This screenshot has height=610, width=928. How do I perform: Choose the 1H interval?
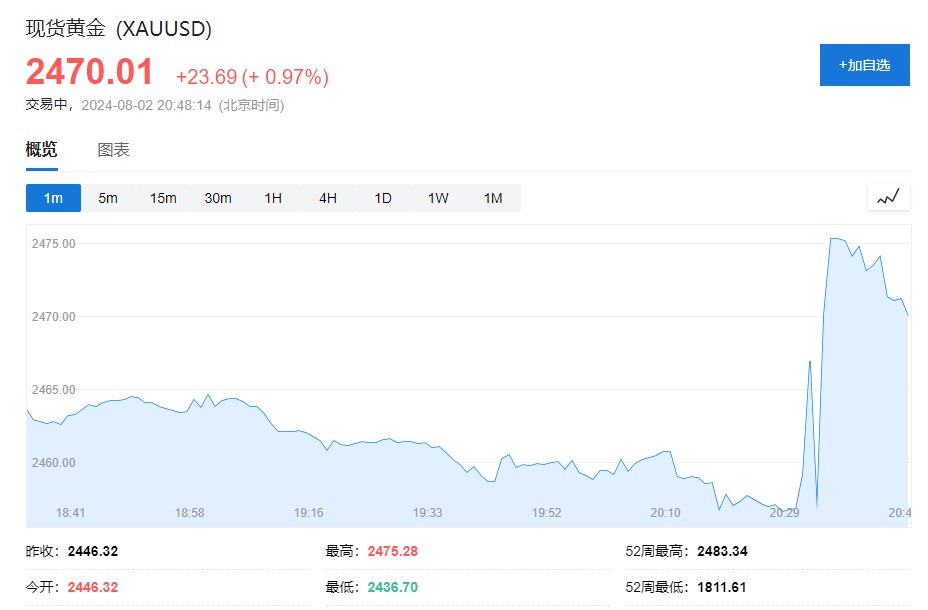pos(273,198)
